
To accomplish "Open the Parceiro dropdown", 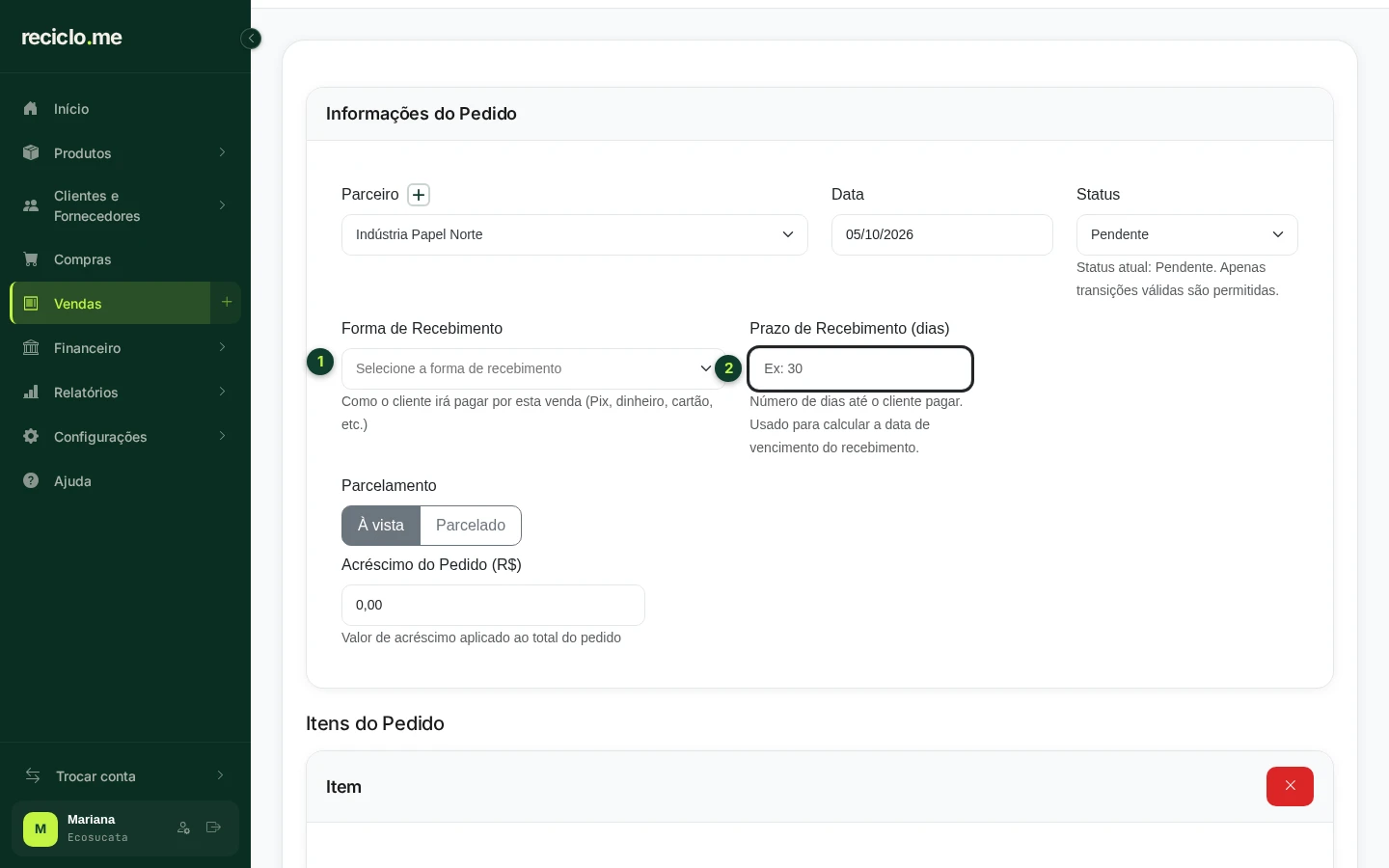I will tap(575, 234).
